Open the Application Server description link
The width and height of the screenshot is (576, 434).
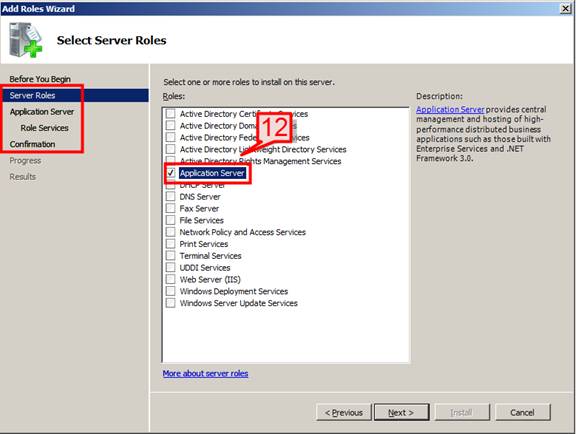[450, 110]
